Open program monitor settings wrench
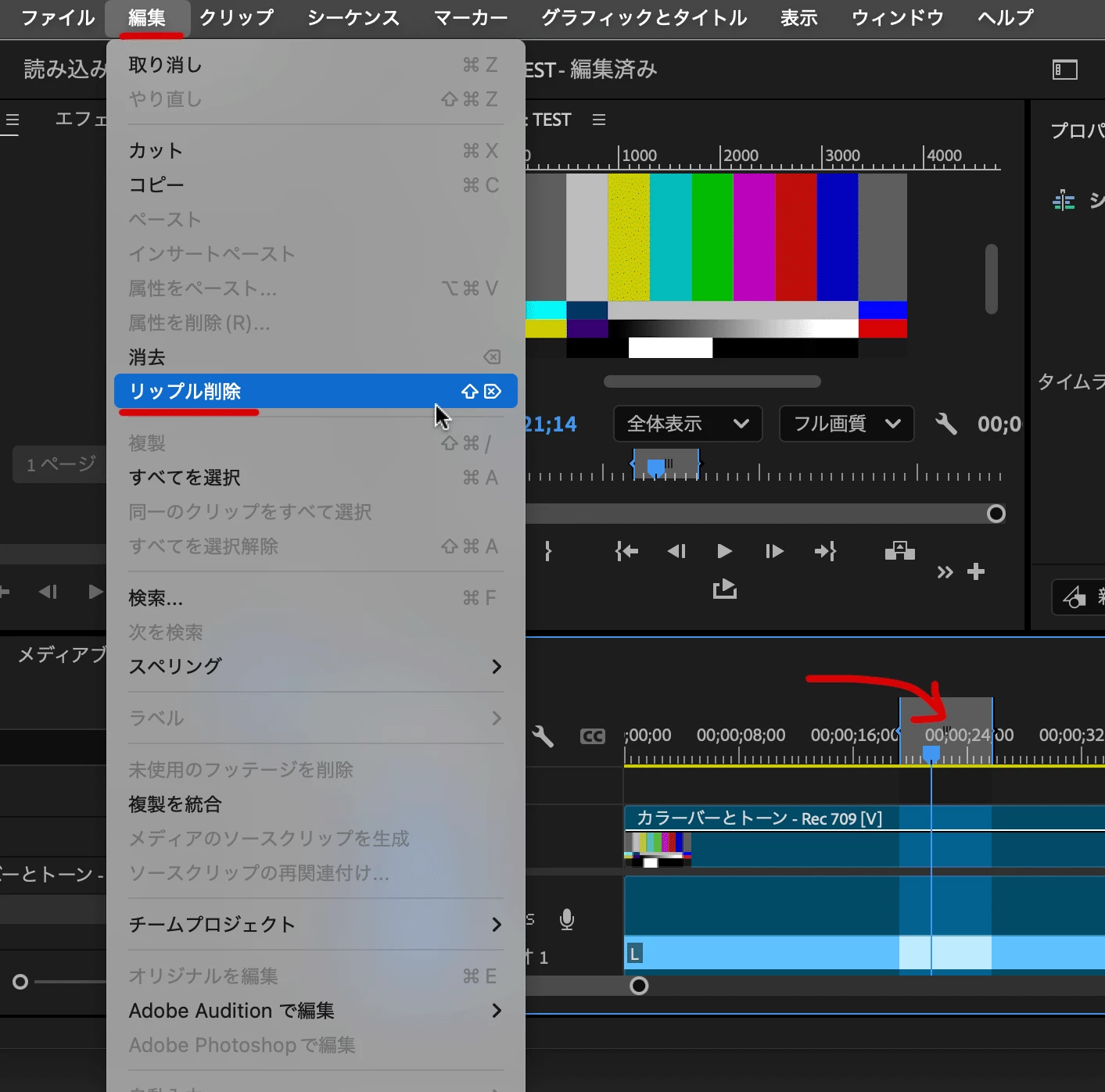 click(x=946, y=424)
